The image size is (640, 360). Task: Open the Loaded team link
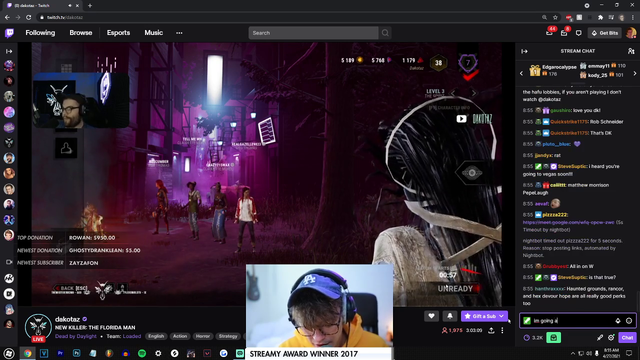coord(132,336)
